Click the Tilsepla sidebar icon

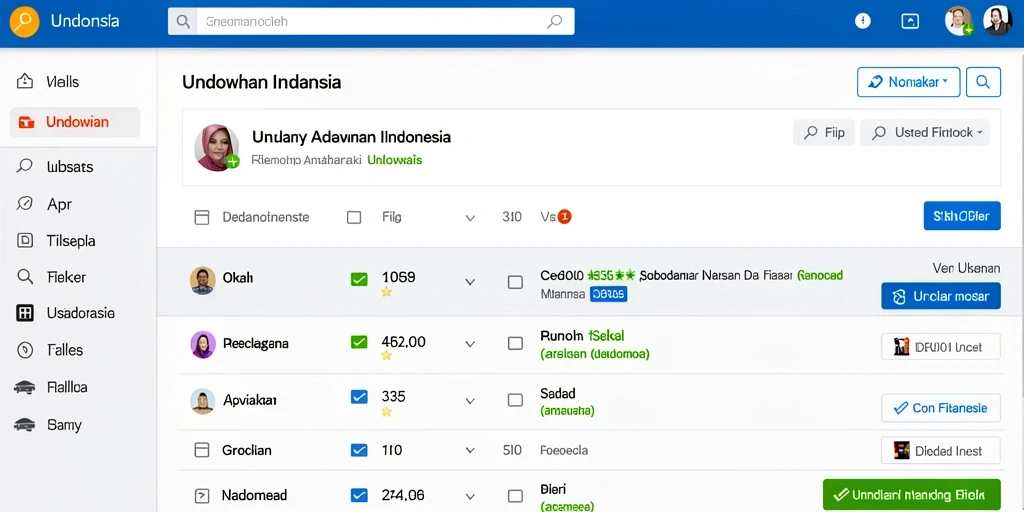pos(24,241)
